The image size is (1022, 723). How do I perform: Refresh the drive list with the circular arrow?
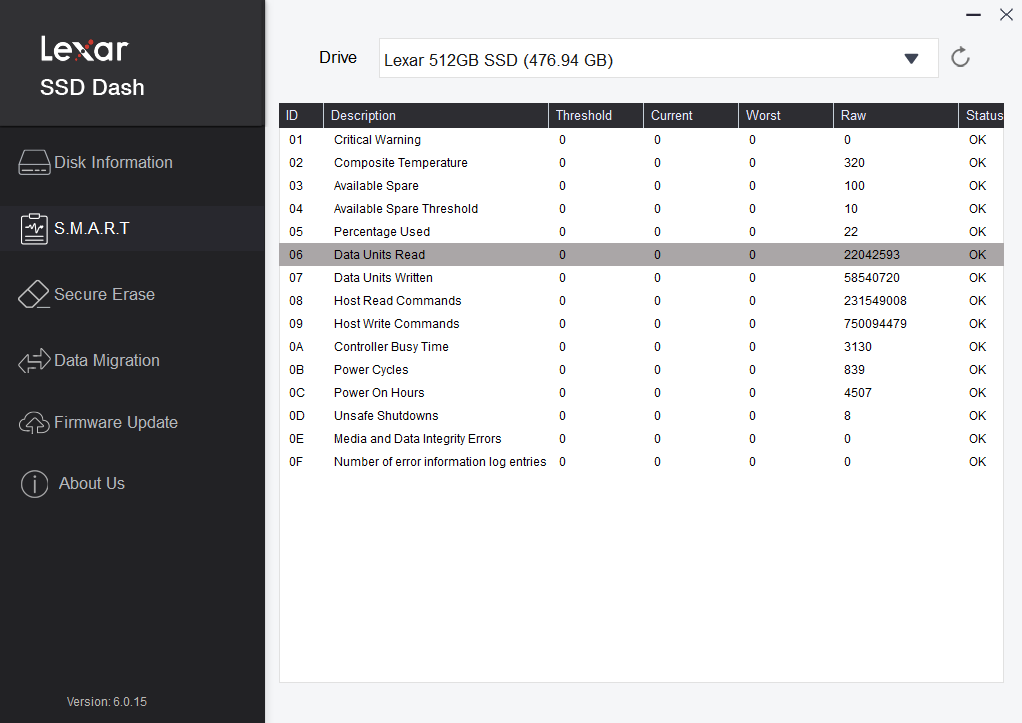960,57
